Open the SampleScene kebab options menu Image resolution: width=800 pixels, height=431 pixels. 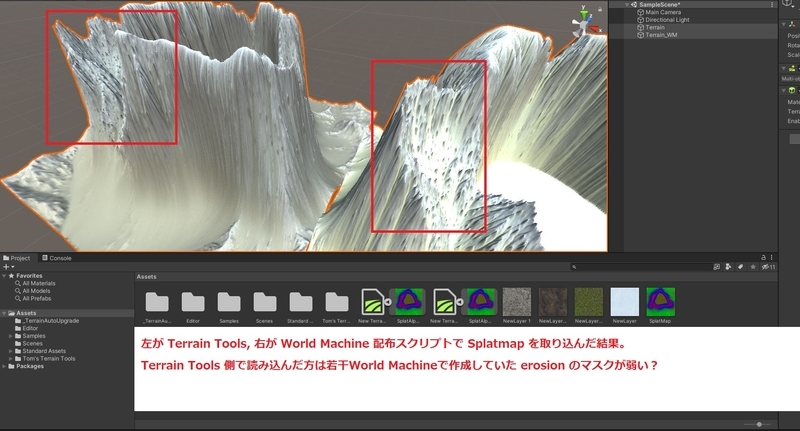[772, 5]
